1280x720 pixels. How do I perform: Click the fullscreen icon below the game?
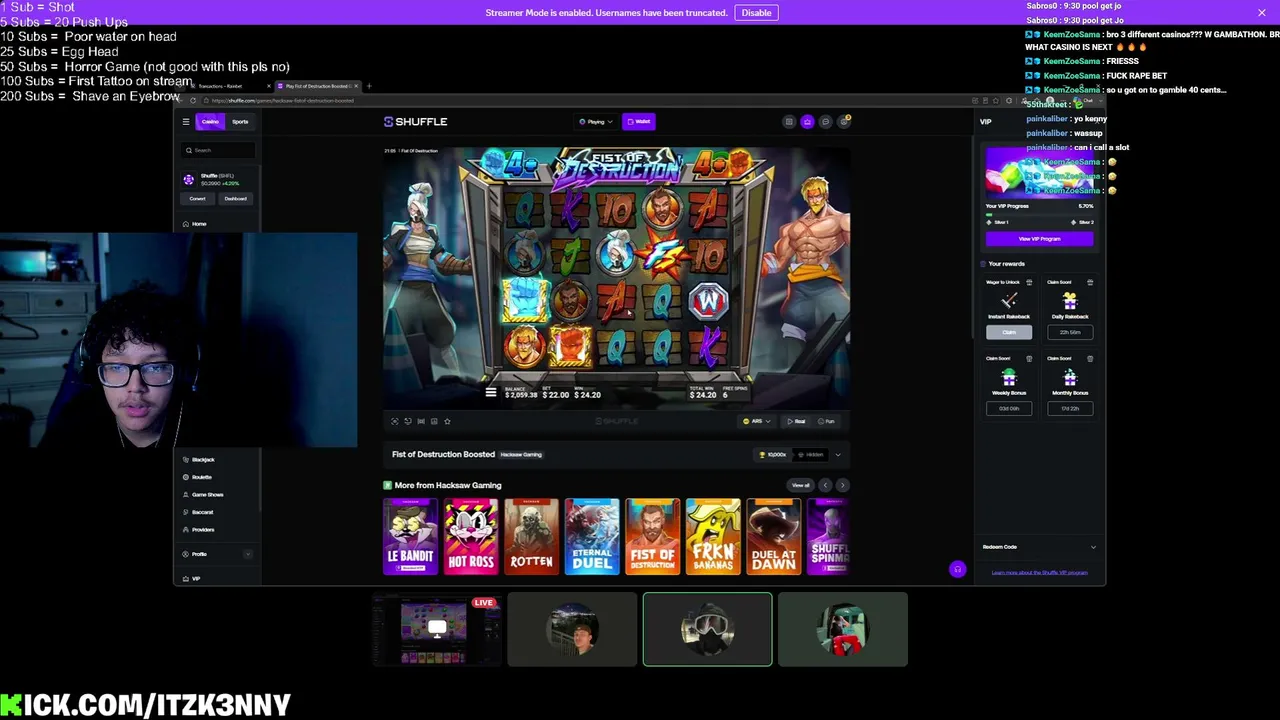[394, 421]
